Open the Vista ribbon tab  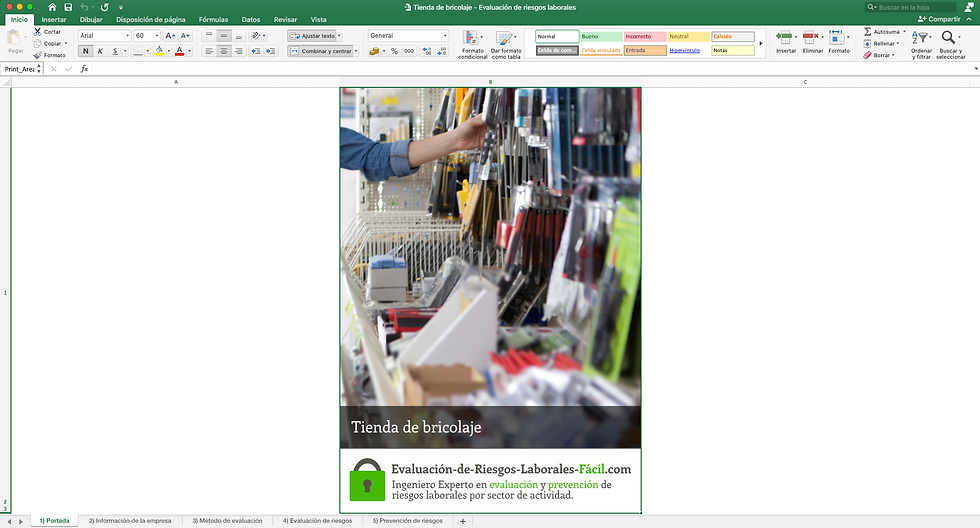[x=319, y=19]
